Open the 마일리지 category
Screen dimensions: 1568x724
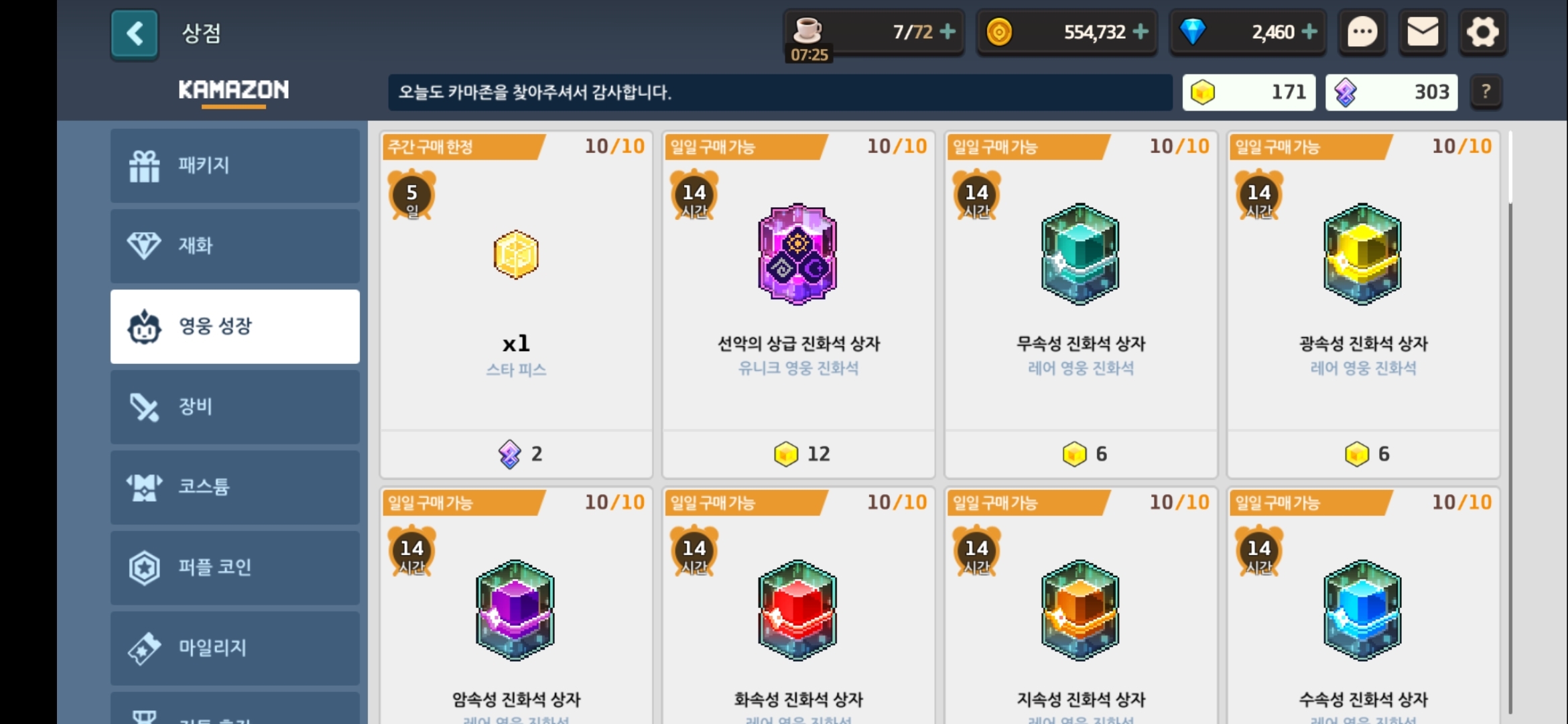click(235, 648)
